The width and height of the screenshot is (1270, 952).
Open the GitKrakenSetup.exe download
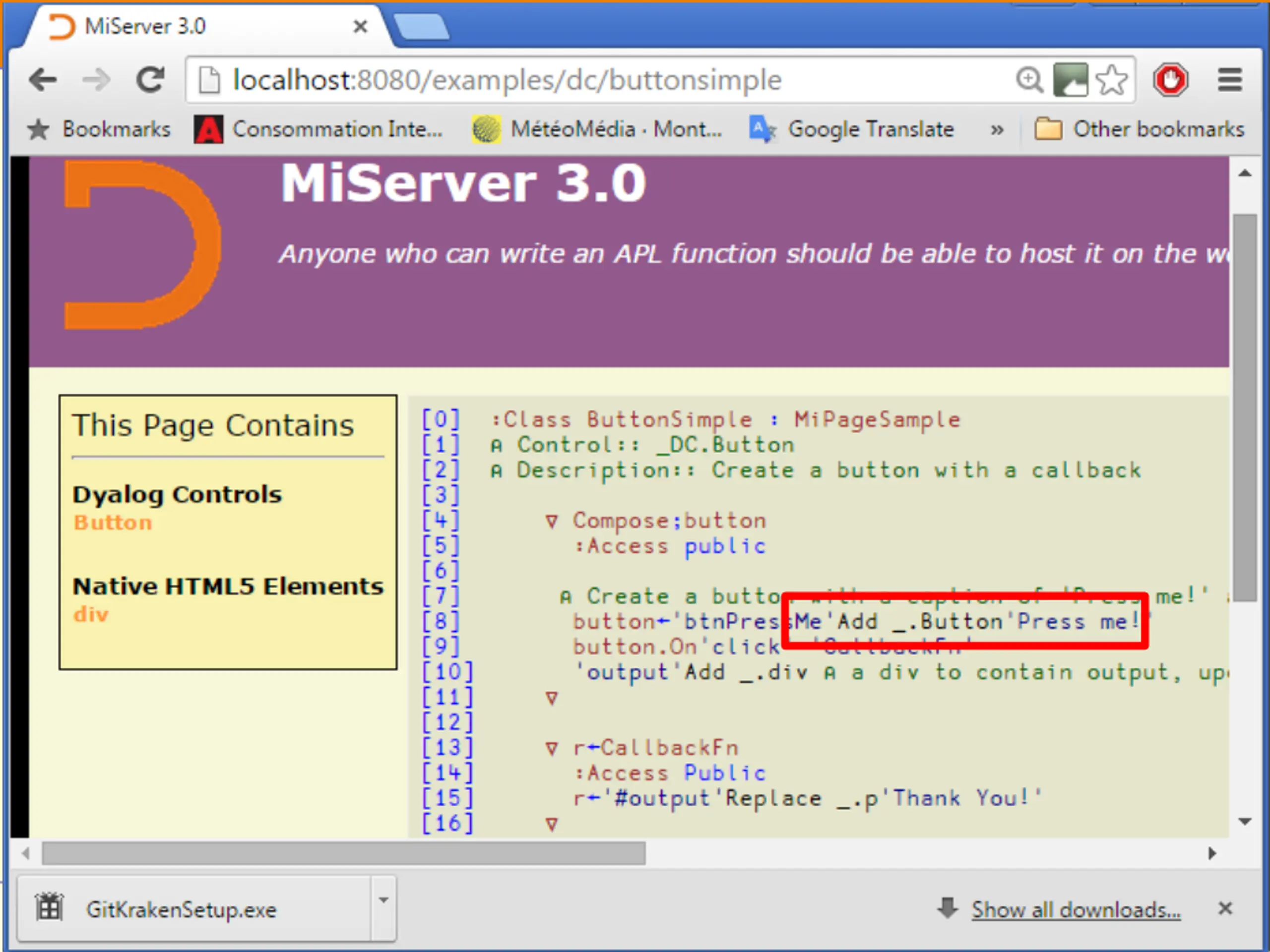[194, 909]
